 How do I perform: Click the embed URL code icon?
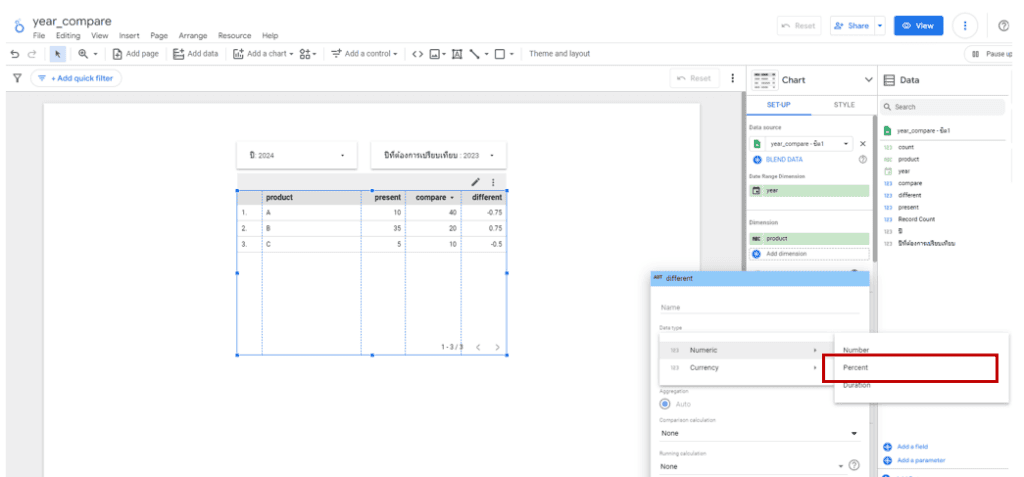pos(417,54)
